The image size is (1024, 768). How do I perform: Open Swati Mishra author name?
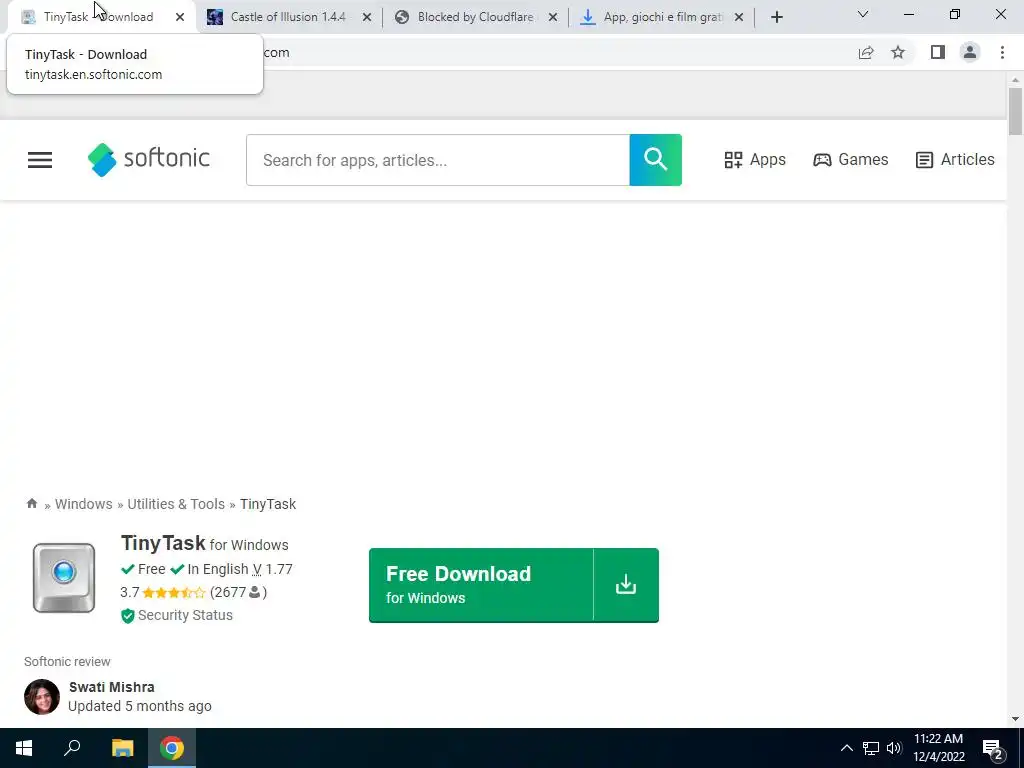pos(112,687)
